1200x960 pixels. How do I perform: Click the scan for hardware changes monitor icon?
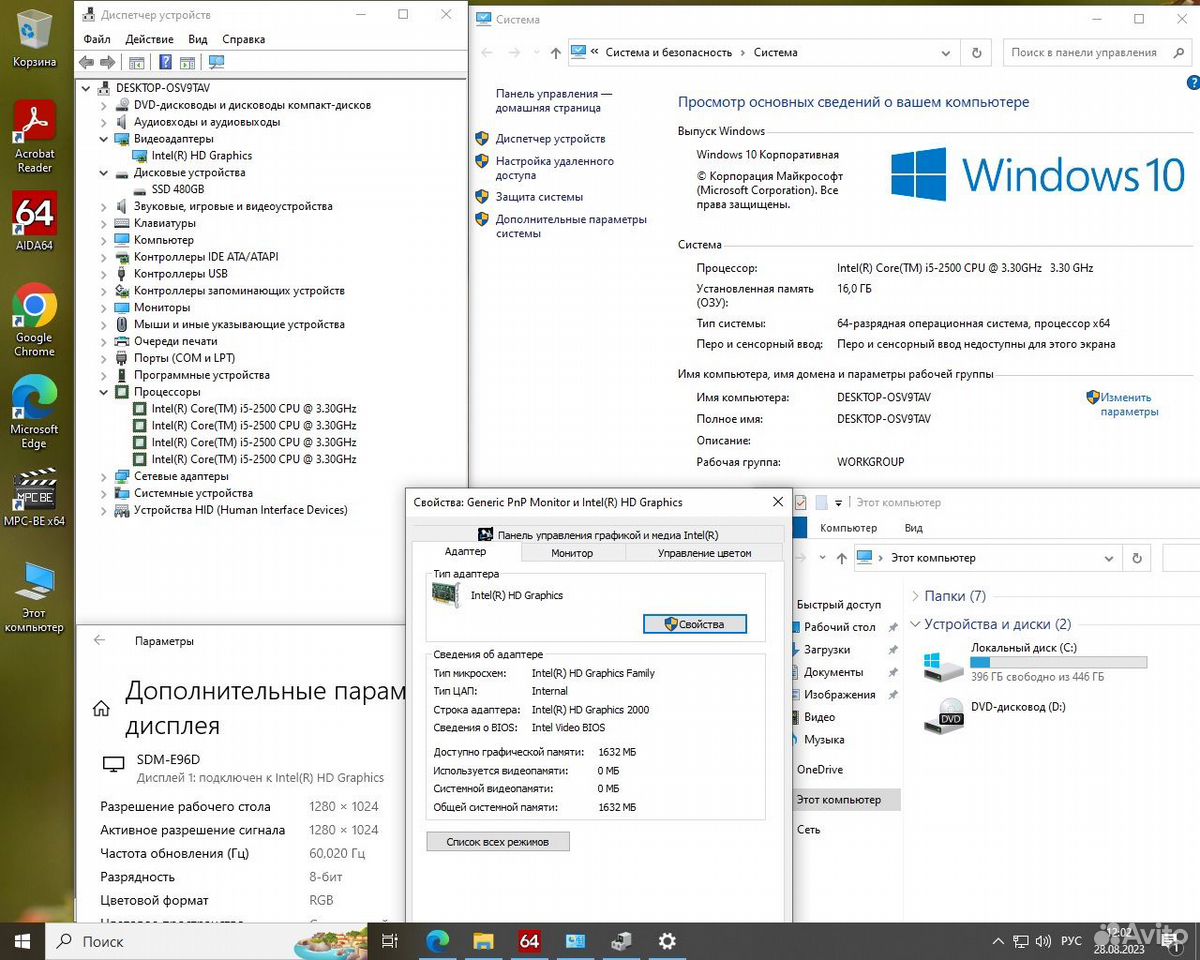(x=216, y=62)
